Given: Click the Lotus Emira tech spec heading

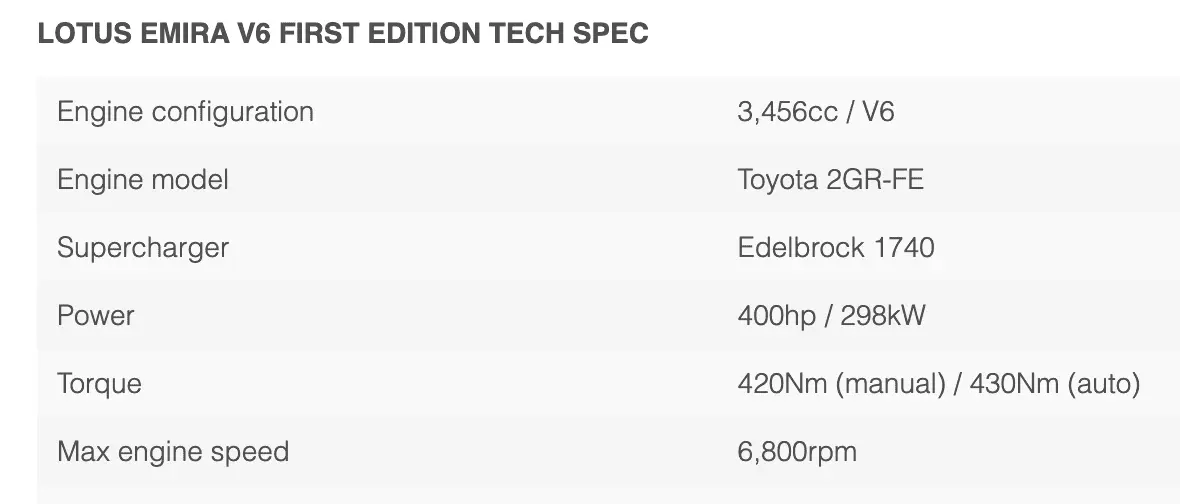Looking at the screenshot, I should pos(343,34).
